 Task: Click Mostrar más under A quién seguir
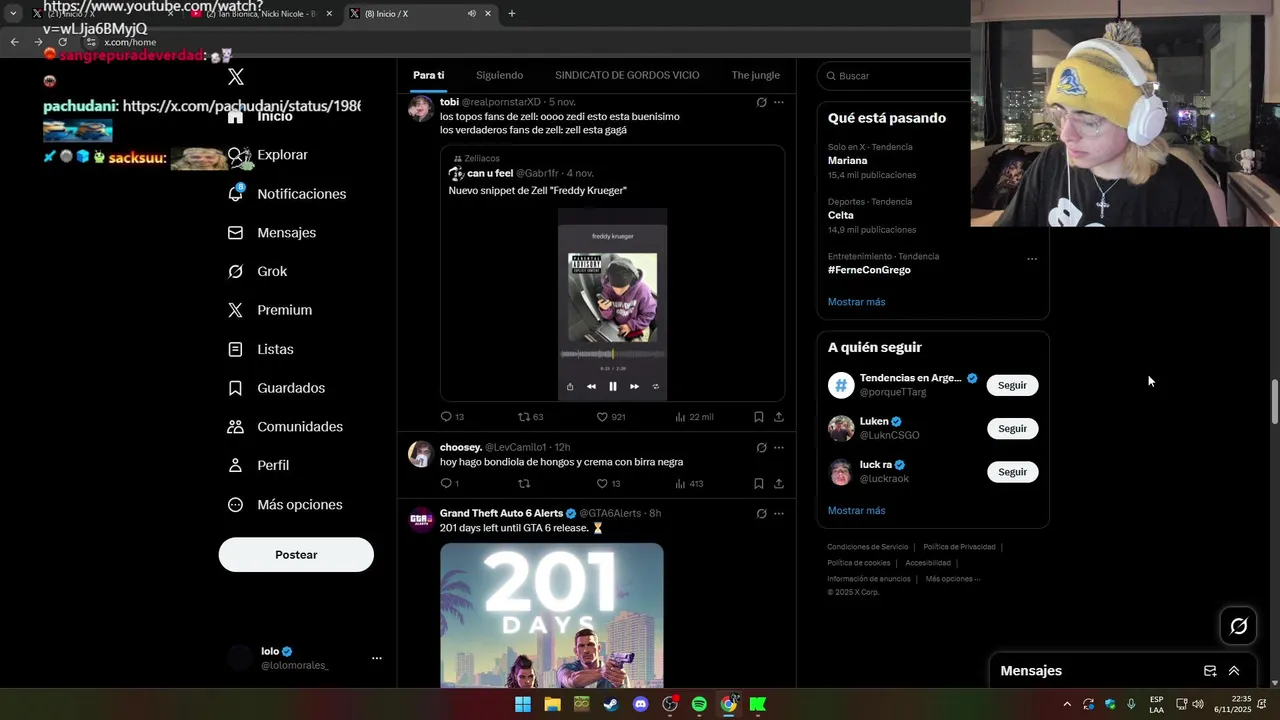pos(856,511)
